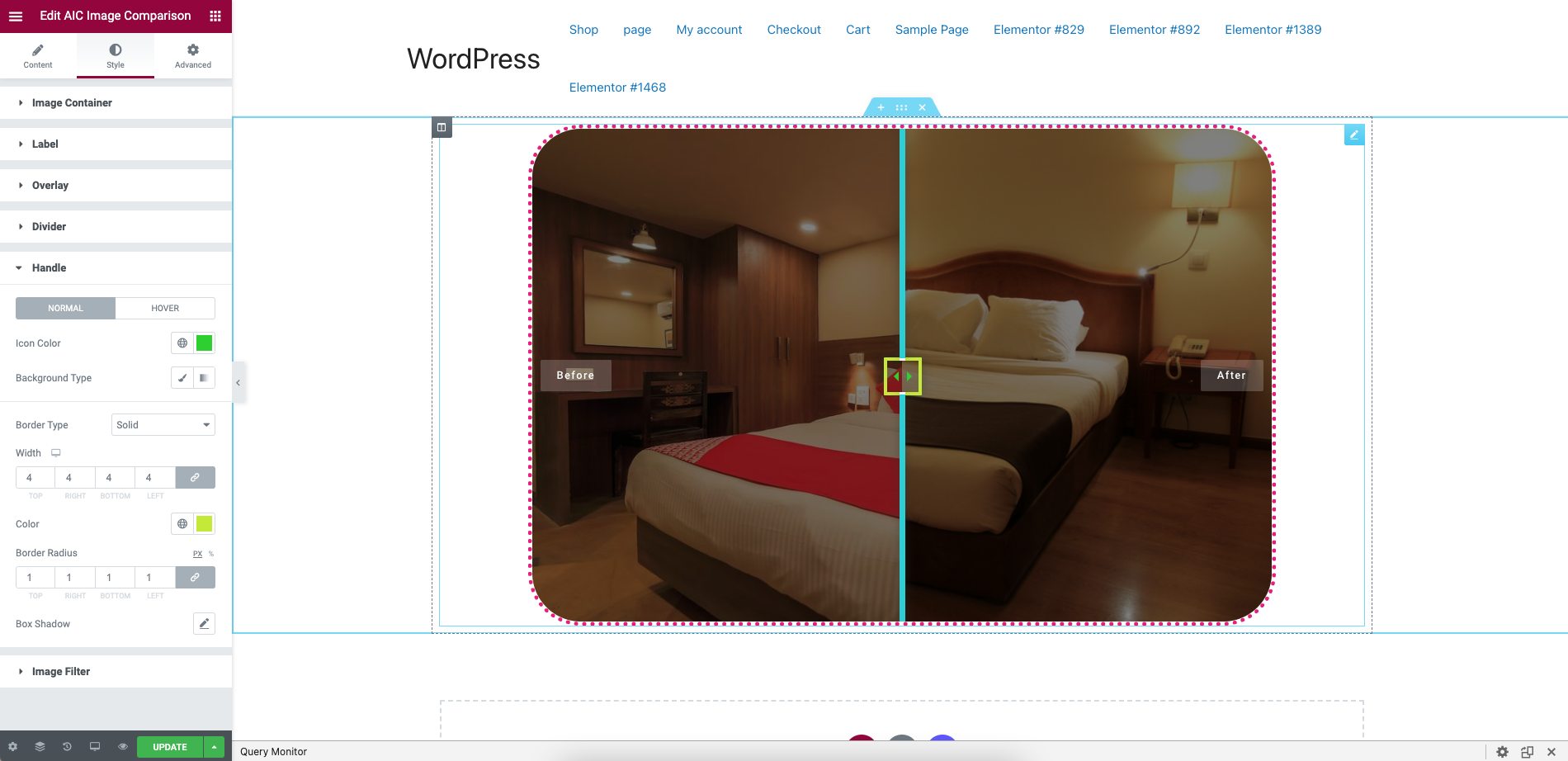This screenshot has width=1568, height=761.
Task: Expand the Image Container section
Action: (x=116, y=103)
